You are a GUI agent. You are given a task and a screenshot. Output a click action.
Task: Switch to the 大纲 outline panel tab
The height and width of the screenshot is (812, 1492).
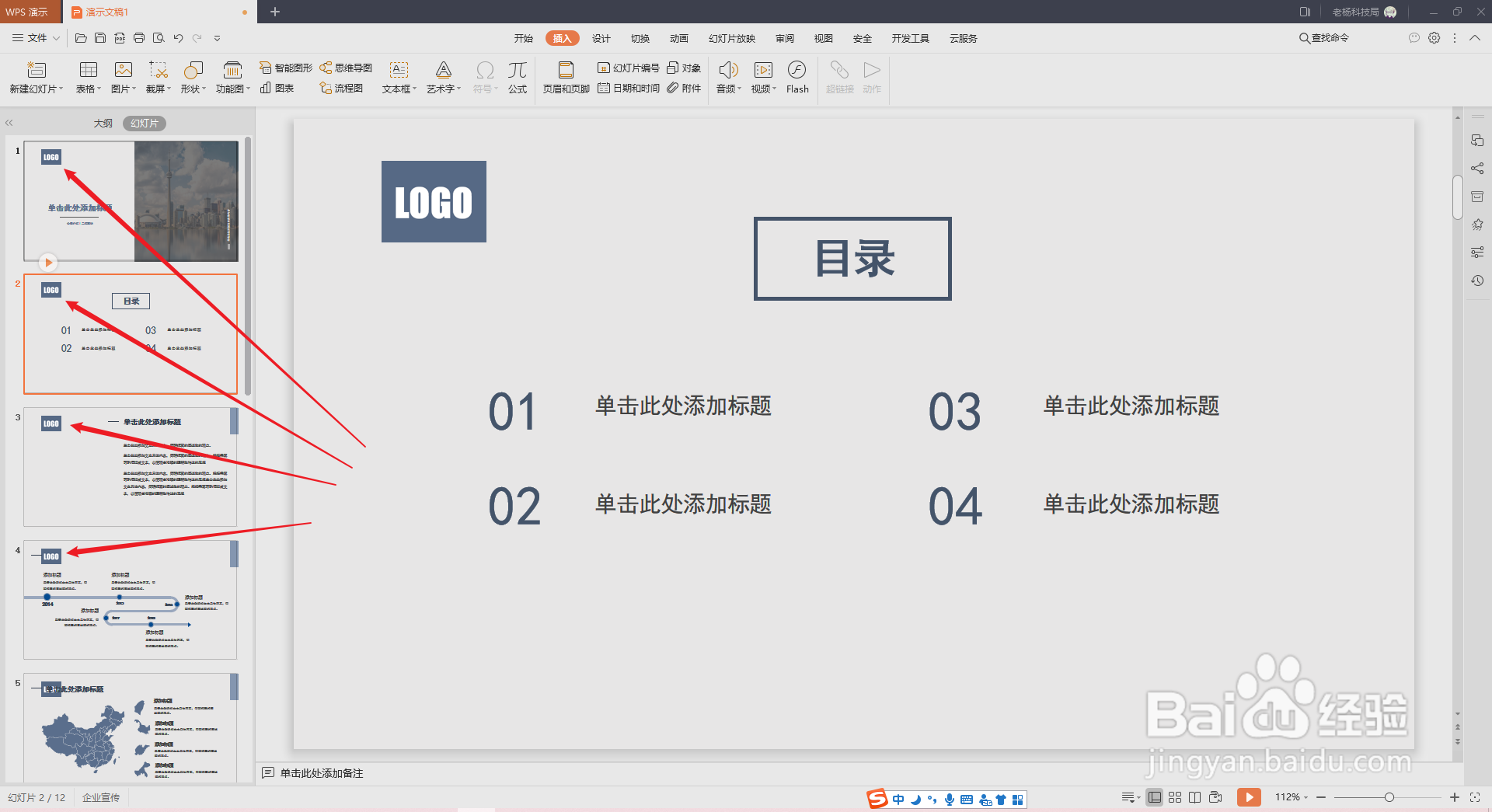click(103, 123)
